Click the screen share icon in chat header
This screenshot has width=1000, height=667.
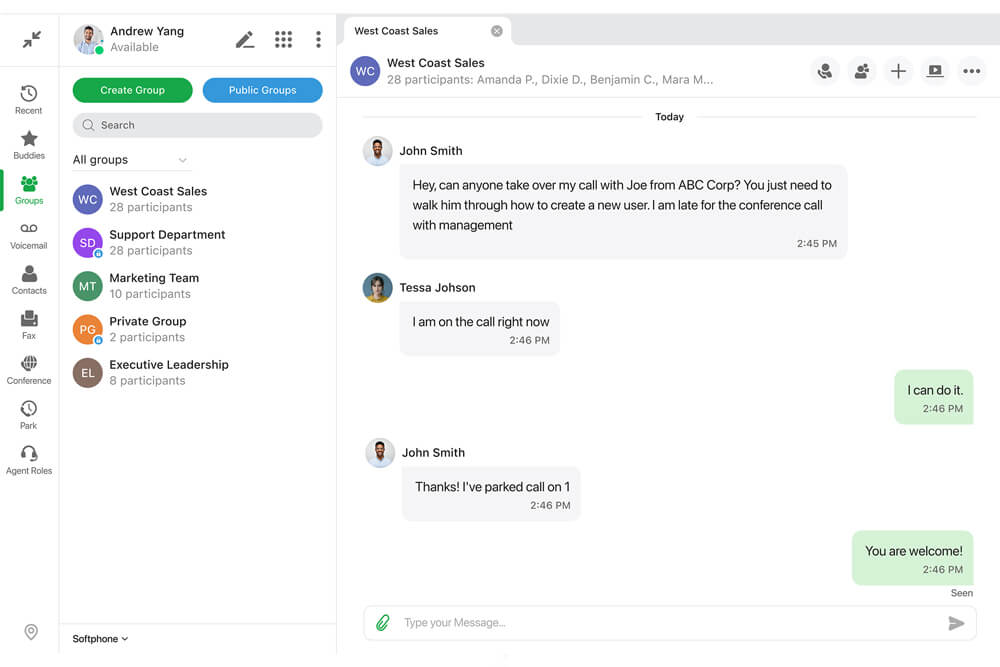[x=935, y=71]
